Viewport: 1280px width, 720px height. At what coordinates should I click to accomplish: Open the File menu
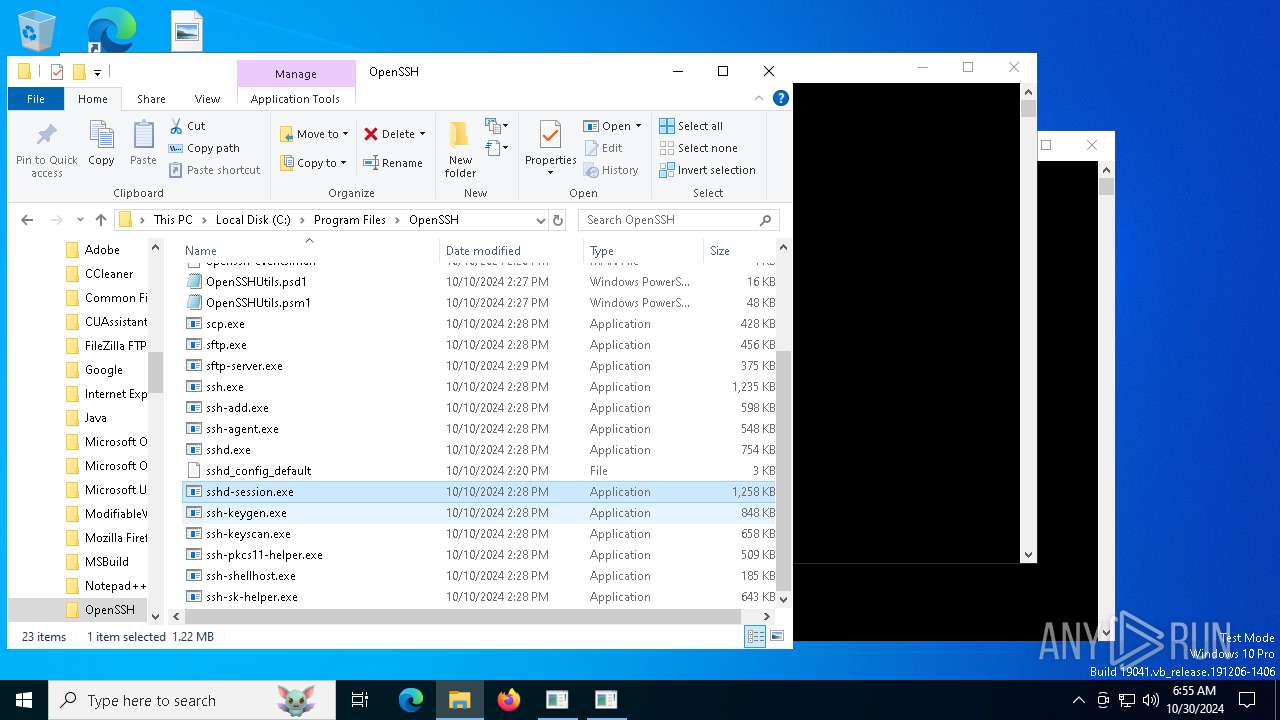36,99
